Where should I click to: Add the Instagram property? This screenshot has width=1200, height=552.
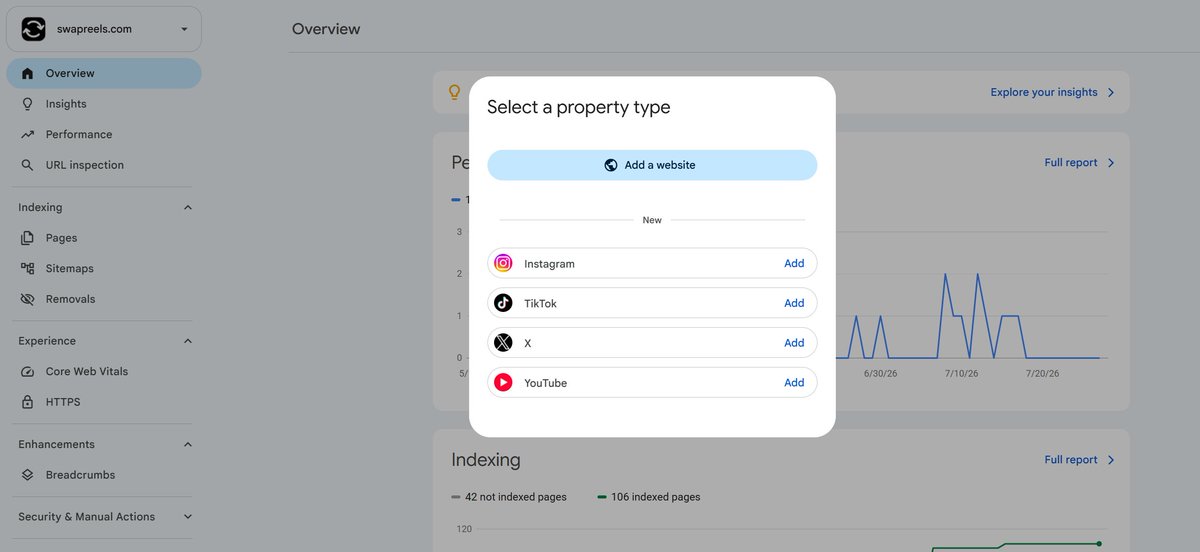pyautogui.click(x=794, y=263)
